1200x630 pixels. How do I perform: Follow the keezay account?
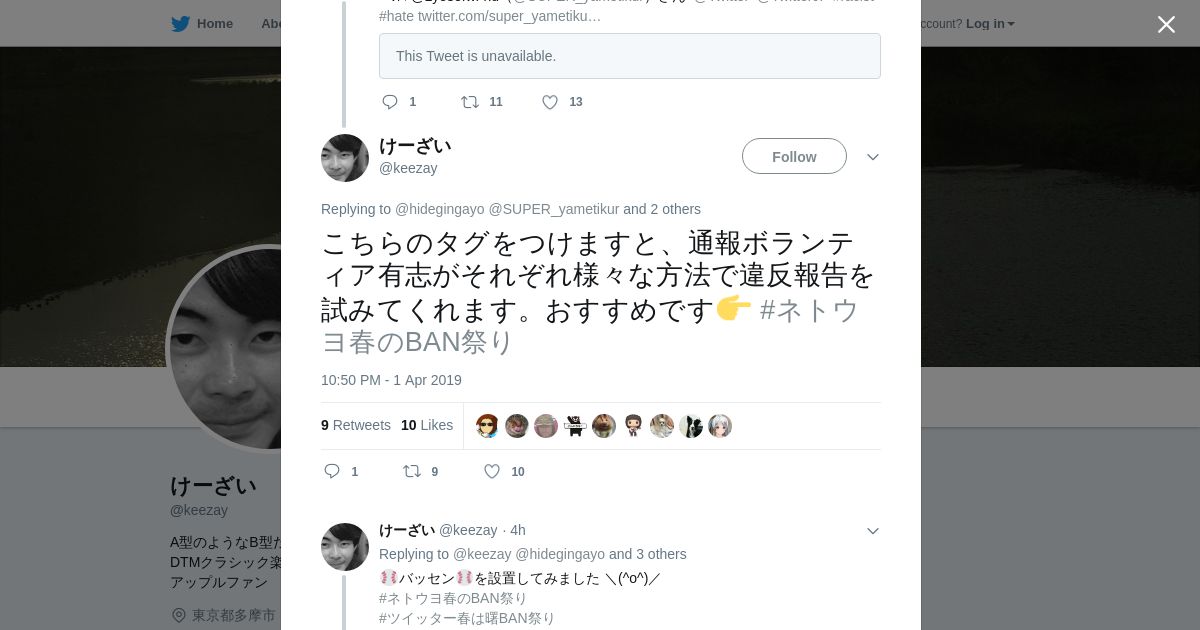(794, 156)
